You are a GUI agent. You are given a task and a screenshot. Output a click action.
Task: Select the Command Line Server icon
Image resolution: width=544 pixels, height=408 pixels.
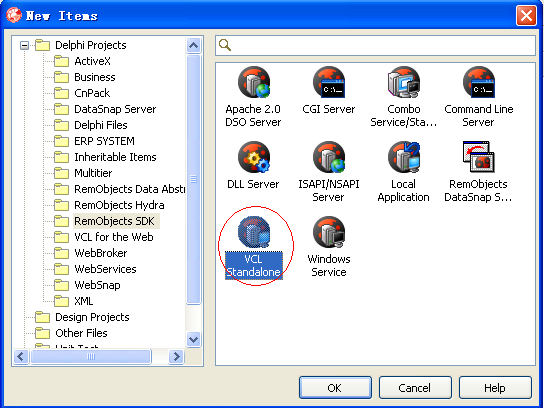coord(478,82)
